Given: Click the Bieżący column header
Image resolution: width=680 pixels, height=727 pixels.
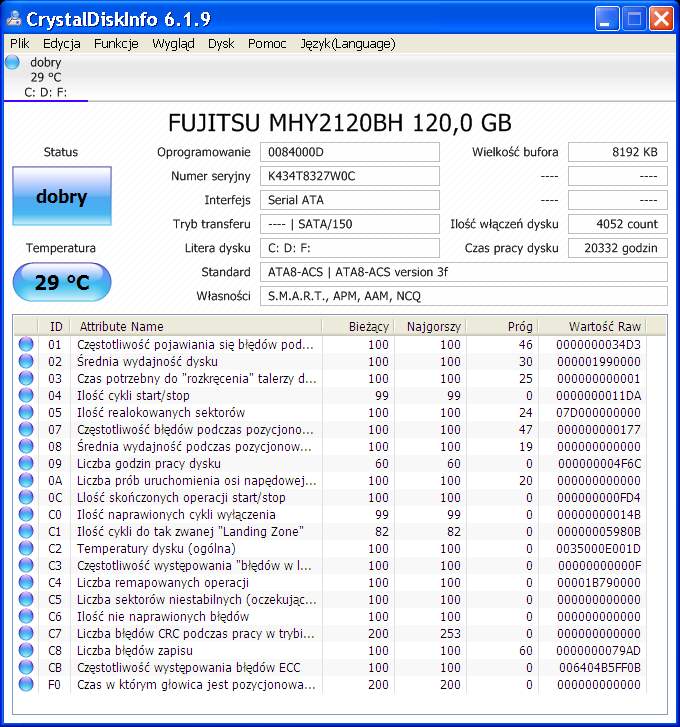Looking at the screenshot, I should click(x=358, y=326).
